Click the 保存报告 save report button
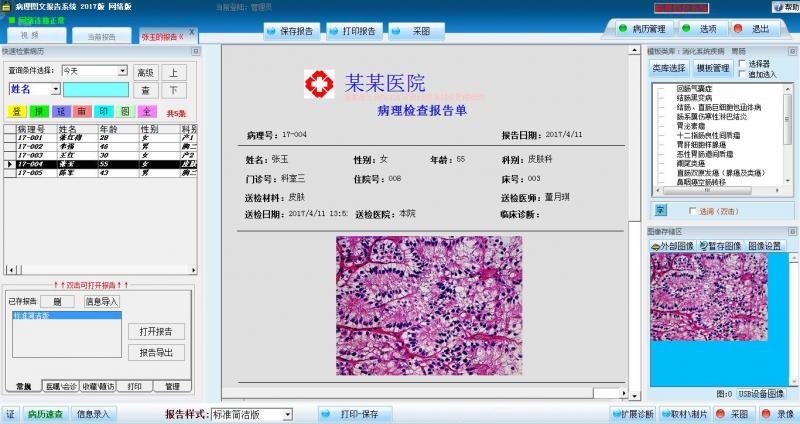Image resolution: width=800 pixels, height=424 pixels. point(291,31)
